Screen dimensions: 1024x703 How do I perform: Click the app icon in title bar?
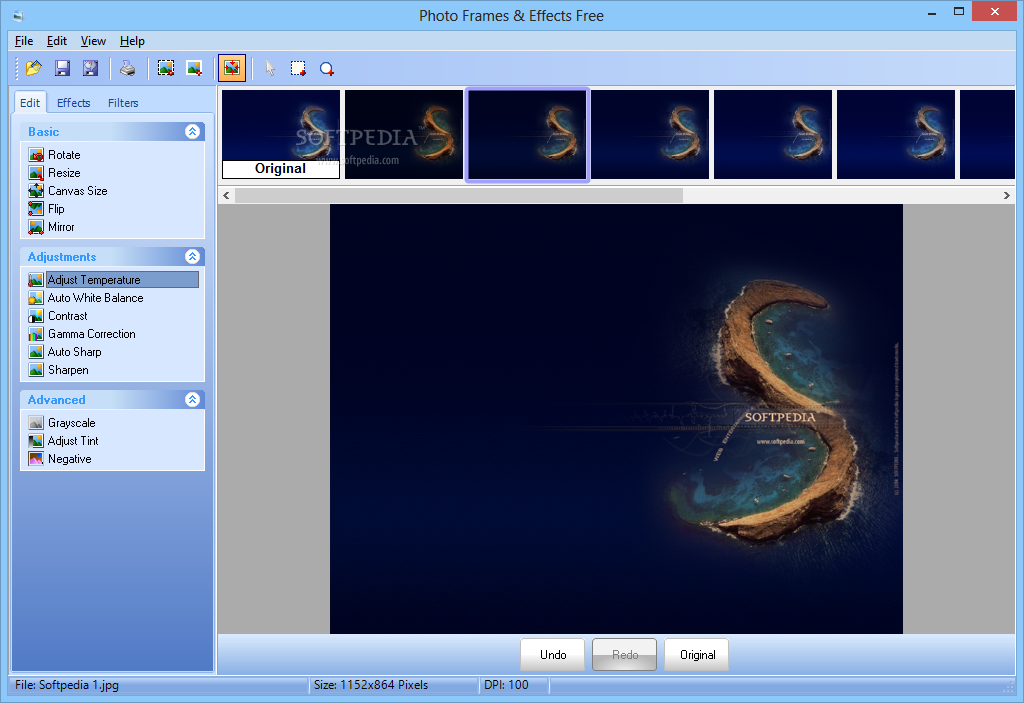18,16
